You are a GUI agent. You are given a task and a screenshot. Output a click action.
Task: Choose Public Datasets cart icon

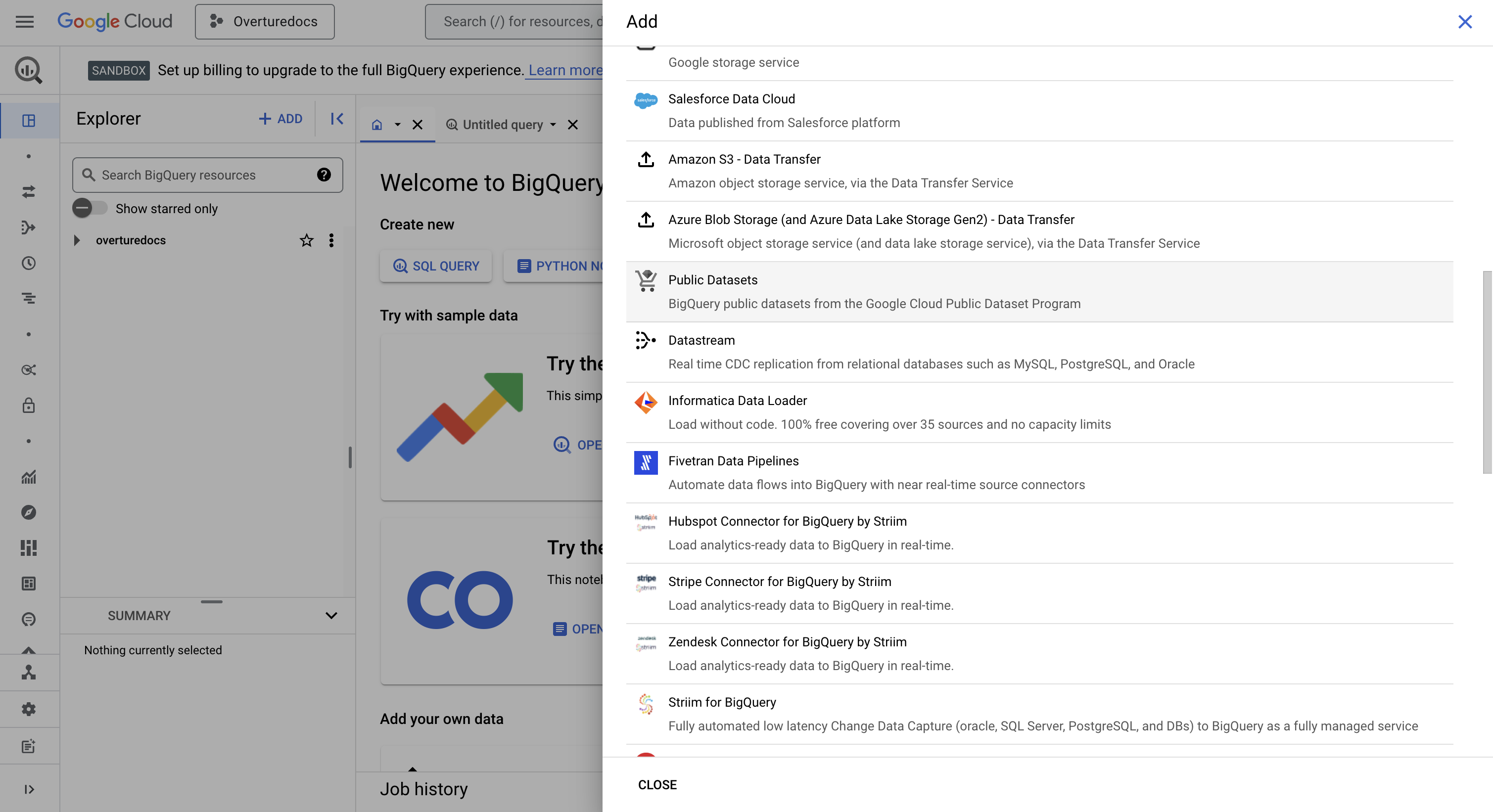pos(646,281)
